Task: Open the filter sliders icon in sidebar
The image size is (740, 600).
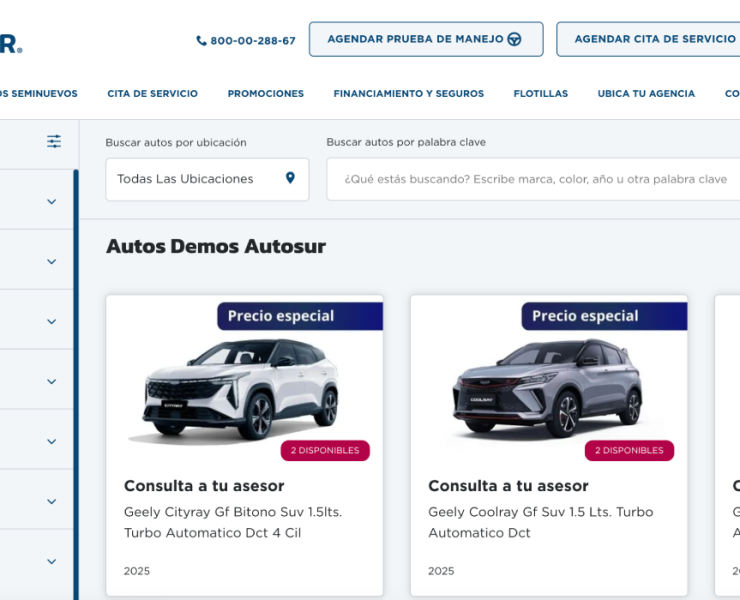Action: (54, 141)
